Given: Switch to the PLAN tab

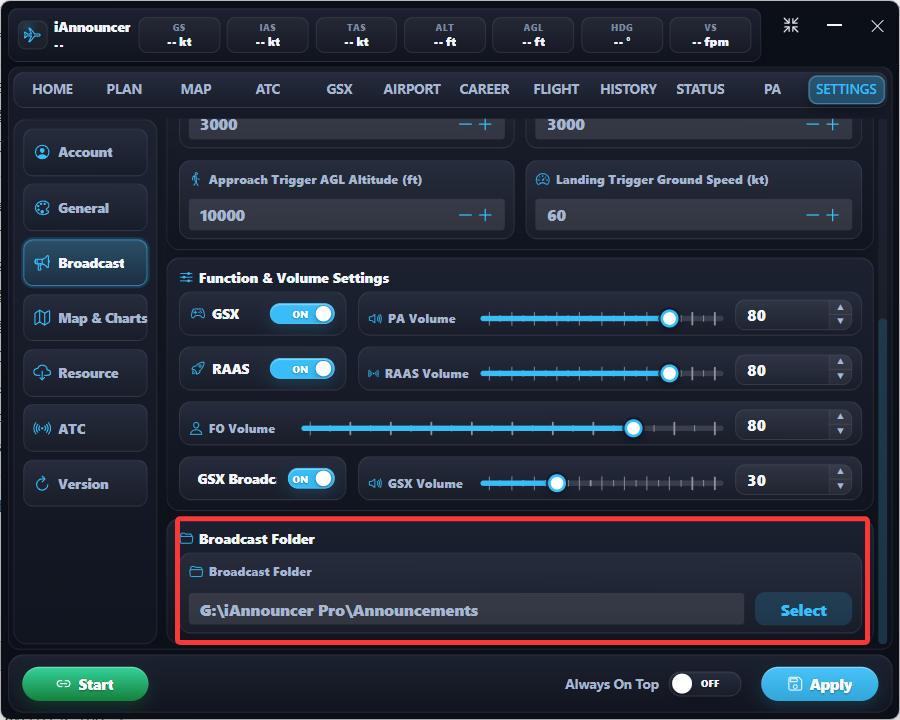Looking at the screenshot, I should point(124,90).
